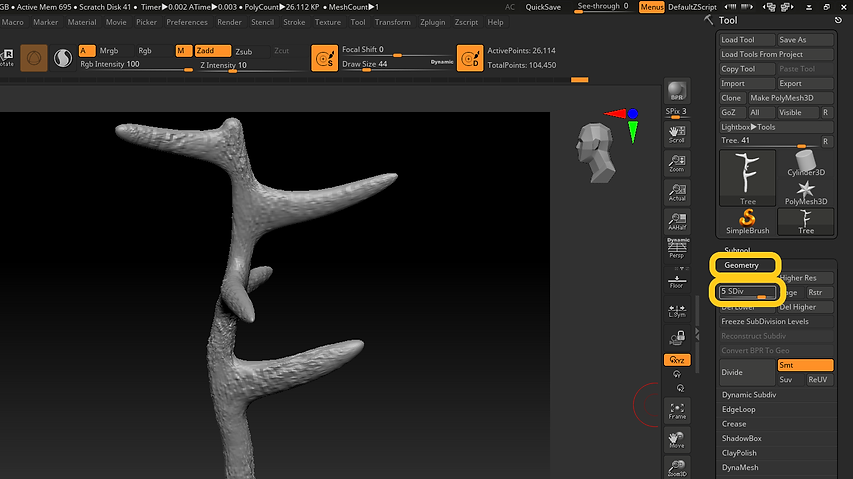Viewport: 853px width, 479px height.
Task: Adjust the Focal Shift slider
Action: click(397, 50)
